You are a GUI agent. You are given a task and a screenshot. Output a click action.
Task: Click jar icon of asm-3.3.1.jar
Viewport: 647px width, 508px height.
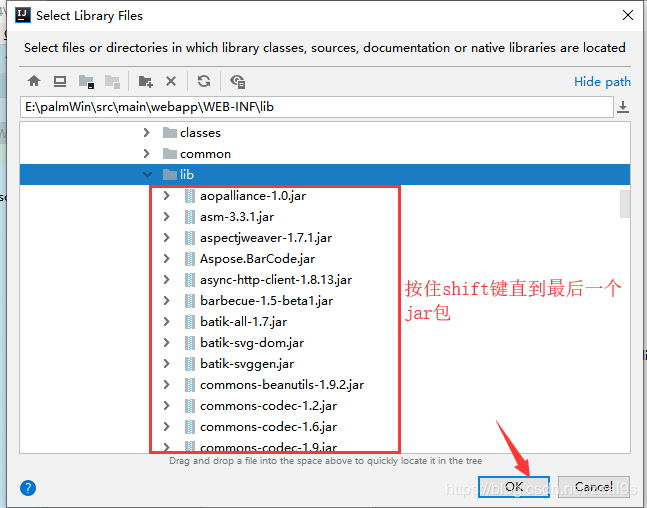[x=189, y=217]
